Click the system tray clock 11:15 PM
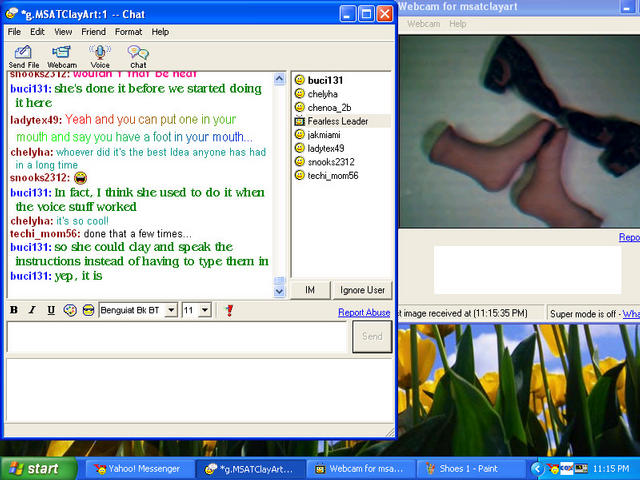The height and width of the screenshot is (480, 640). [x=611, y=469]
